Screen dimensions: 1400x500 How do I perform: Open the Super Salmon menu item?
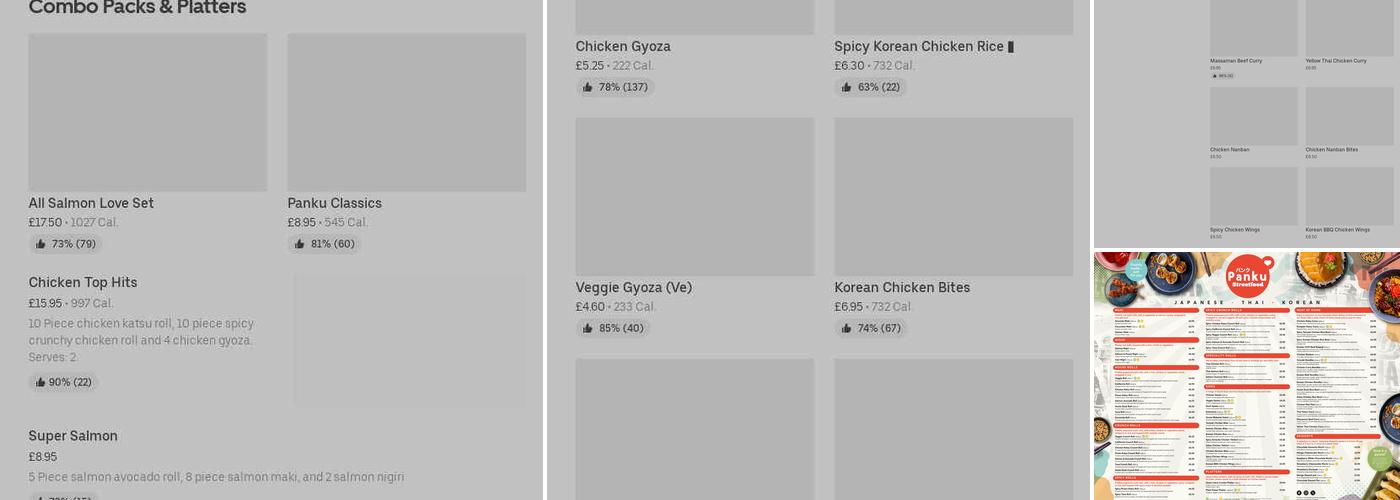pyautogui.click(x=73, y=436)
